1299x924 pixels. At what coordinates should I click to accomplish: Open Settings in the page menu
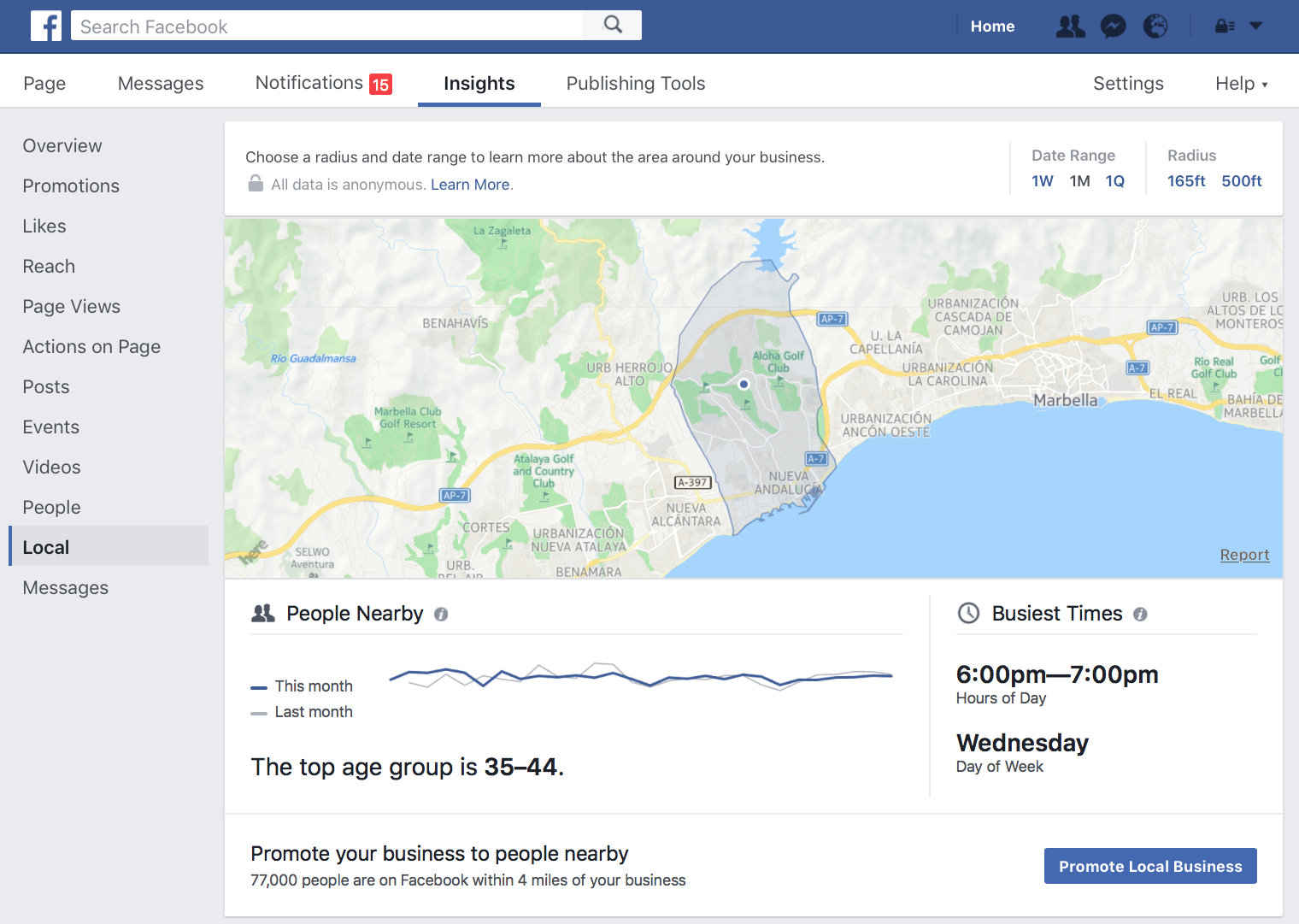(1128, 83)
